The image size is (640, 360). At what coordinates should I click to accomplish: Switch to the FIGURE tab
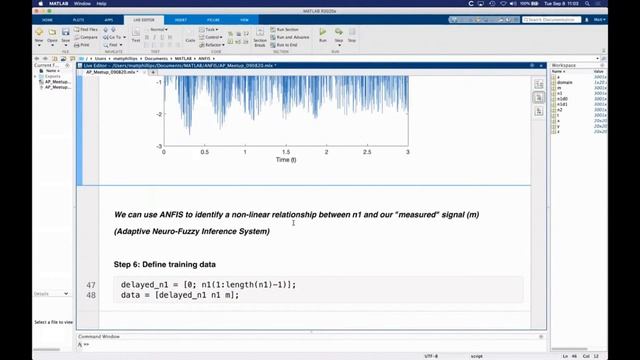click(213, 20)
